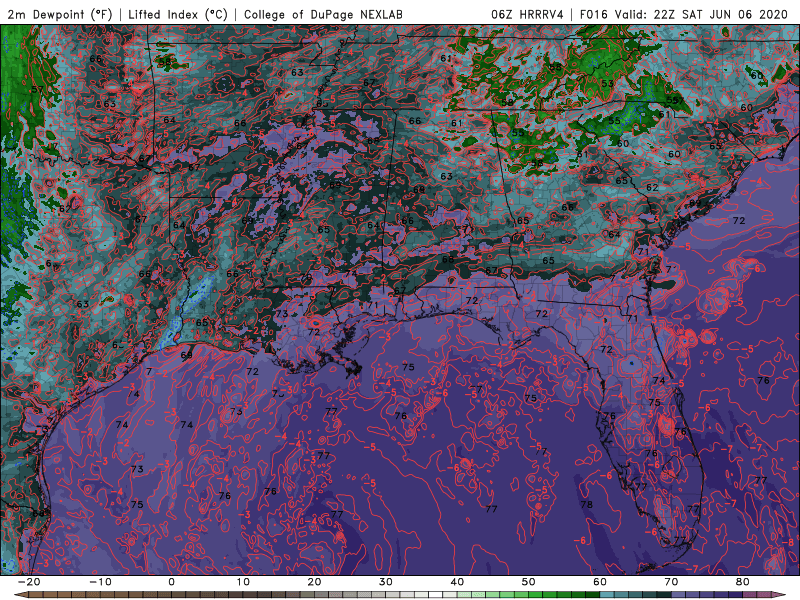The width and height of the screenshot is (800, 600).
Task: Click the 'Lifted Index (°C)' title text
Action: click(x=178, y=14)
